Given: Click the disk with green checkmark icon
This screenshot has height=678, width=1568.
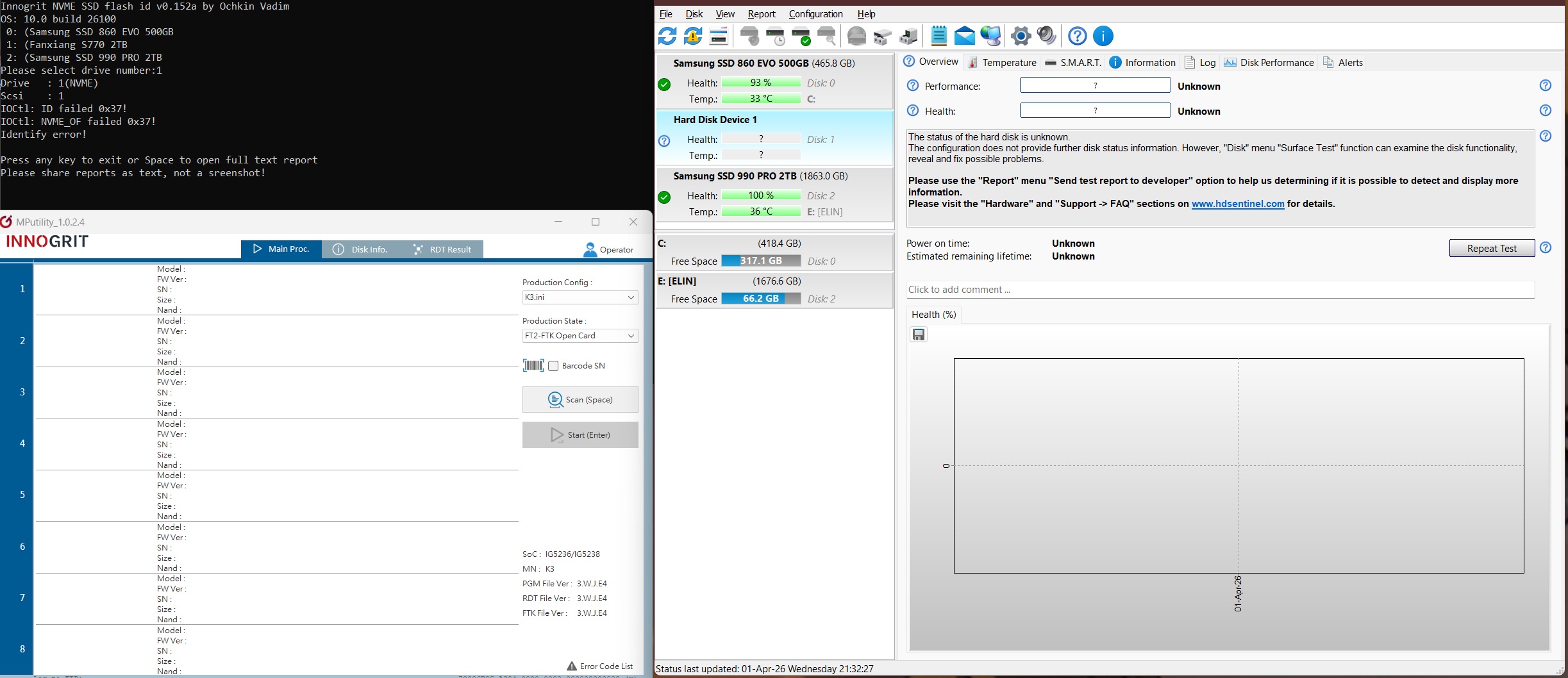Looking at the screenshot, I should (x=801, y=36).
